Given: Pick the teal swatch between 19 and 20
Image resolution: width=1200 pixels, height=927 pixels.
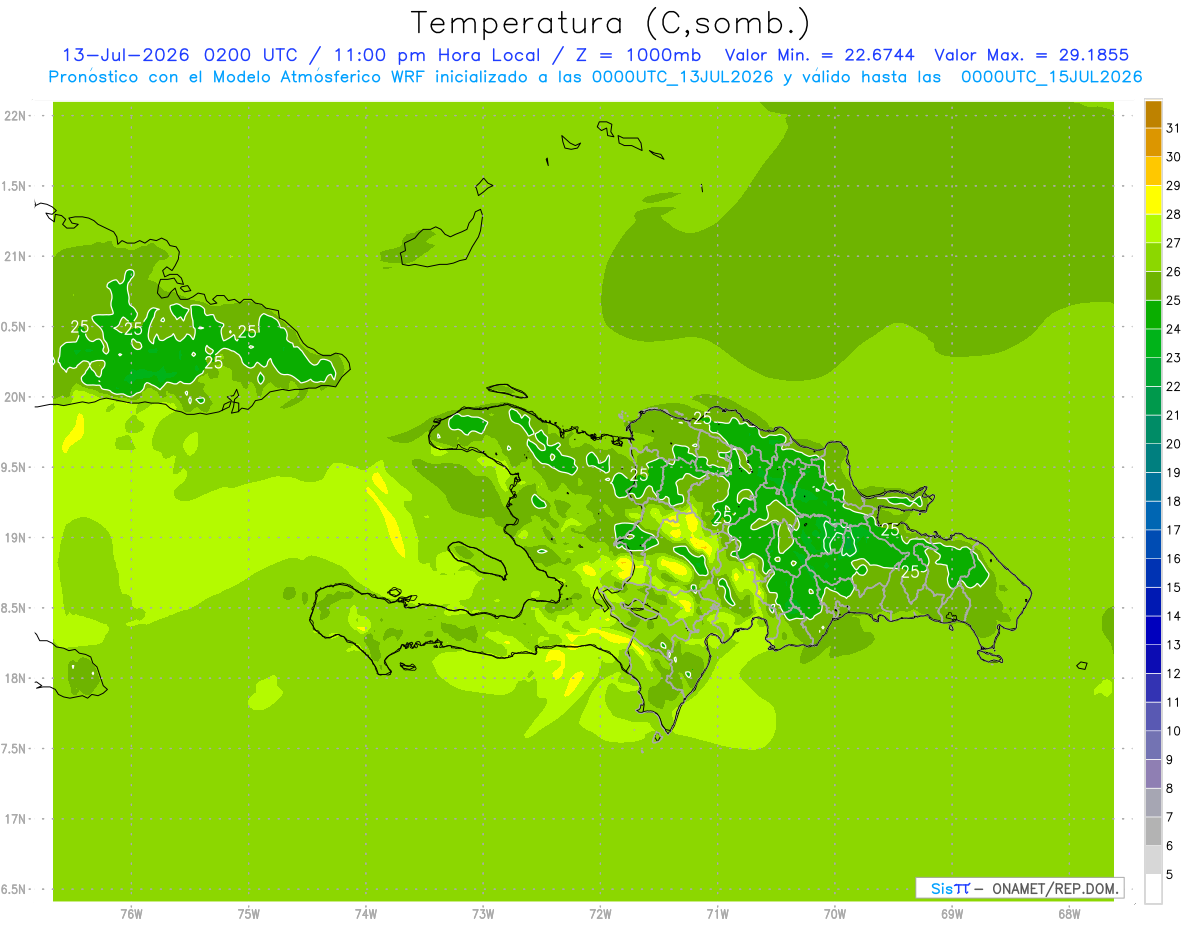Looking at the screenshot, I should click(1153, 458).
